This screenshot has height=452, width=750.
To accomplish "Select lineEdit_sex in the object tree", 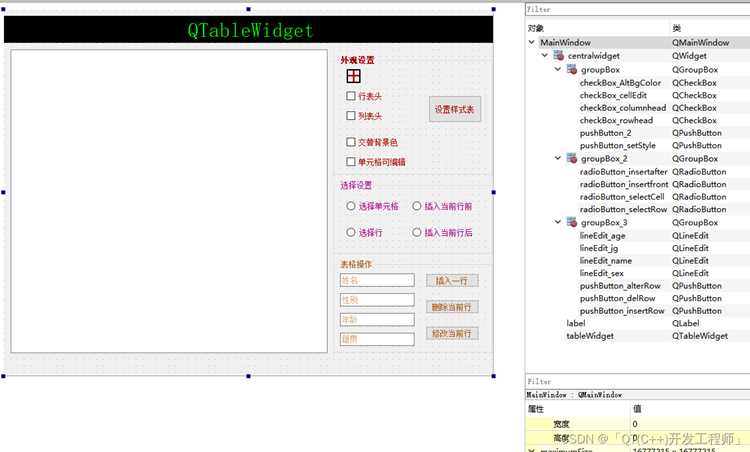I will (602, 273).
